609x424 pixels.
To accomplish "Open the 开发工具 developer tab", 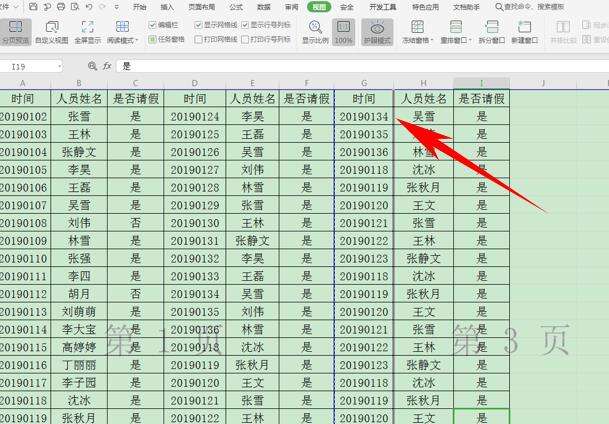I will tap(383, 7).
